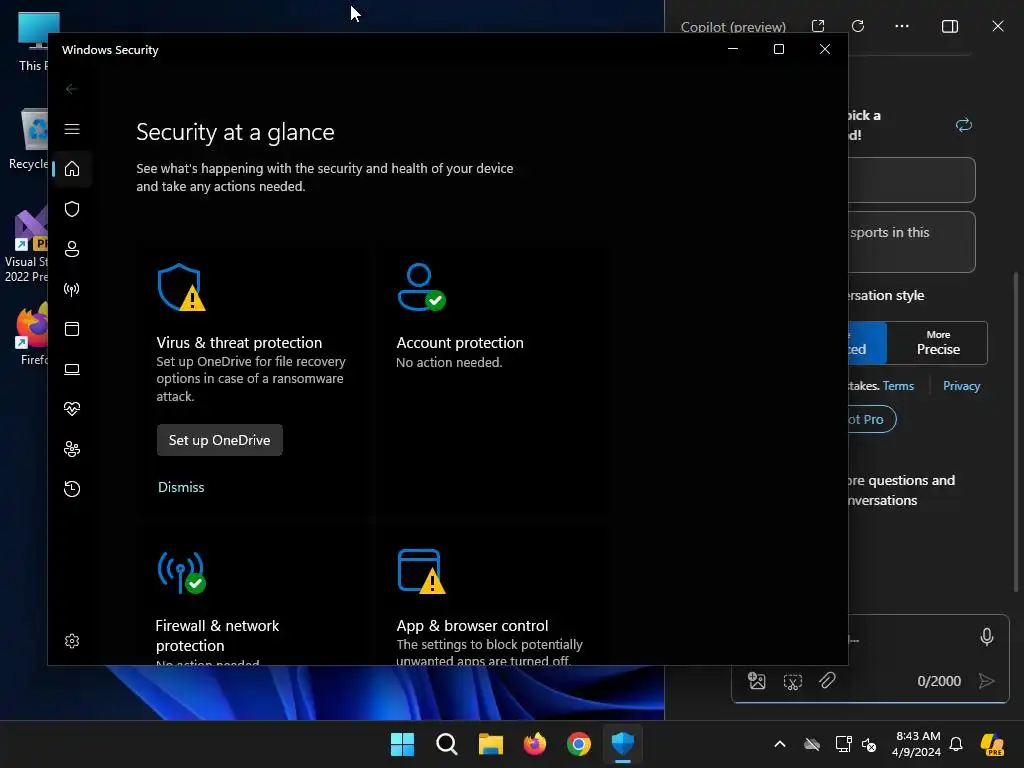Open Google Chrome from taskbar
The image size is (1024, 768).
point(579,744)
